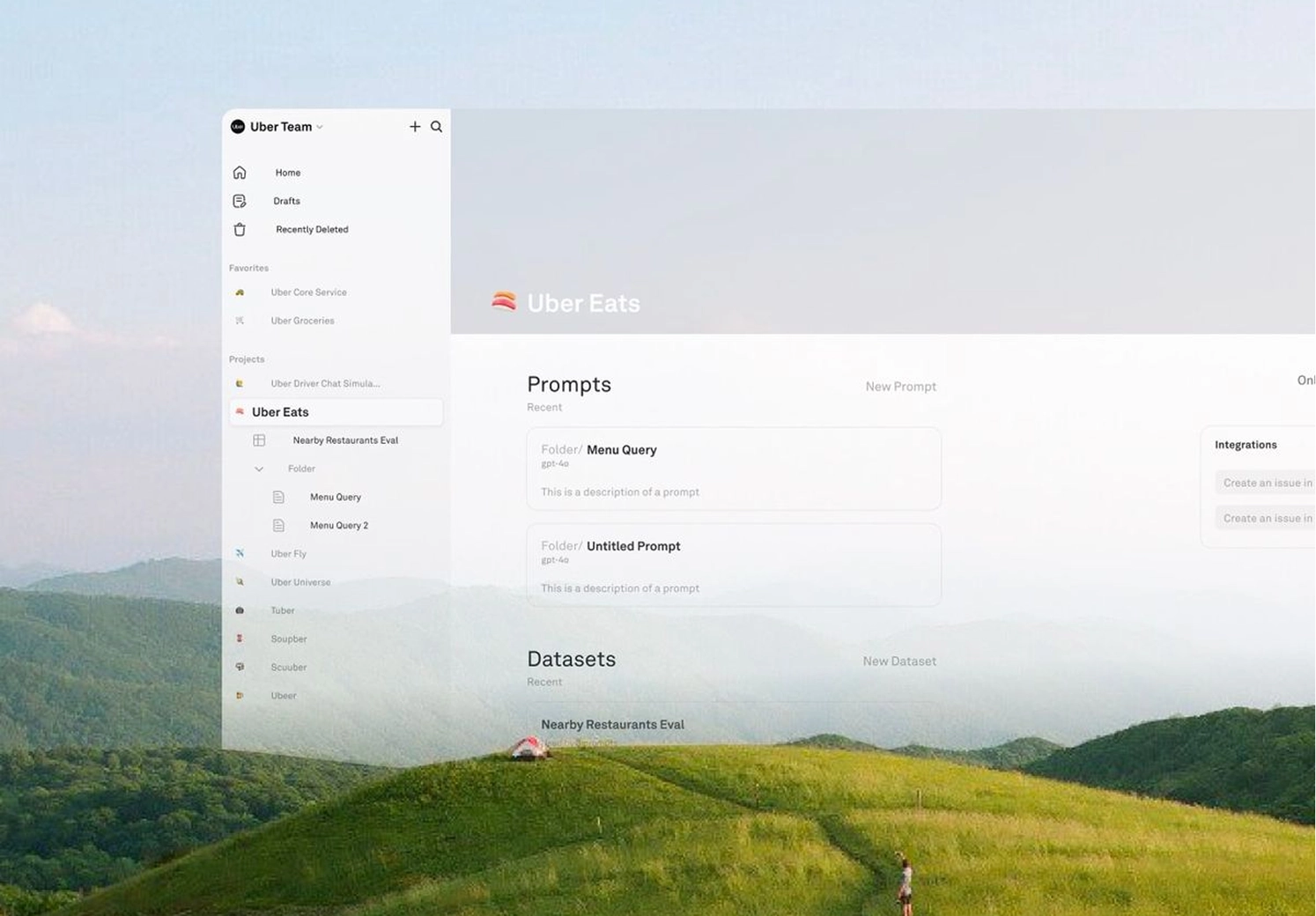Open Nearby Restaurants Eval dataset card
1316x916 pixels.
click(734, 725)
